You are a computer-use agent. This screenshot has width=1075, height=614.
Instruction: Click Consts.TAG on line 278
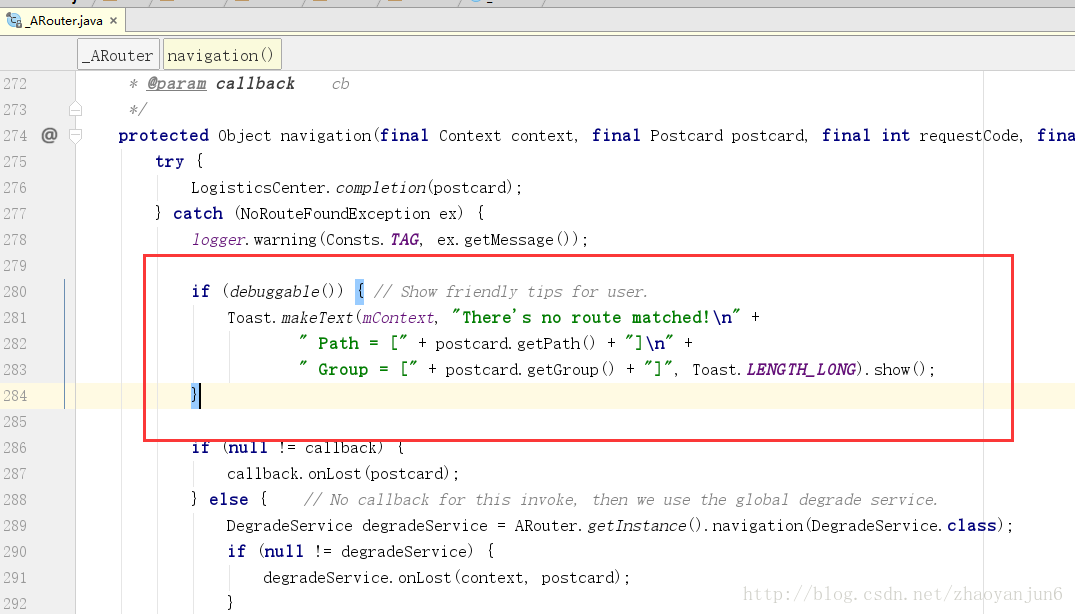point(372,240)
